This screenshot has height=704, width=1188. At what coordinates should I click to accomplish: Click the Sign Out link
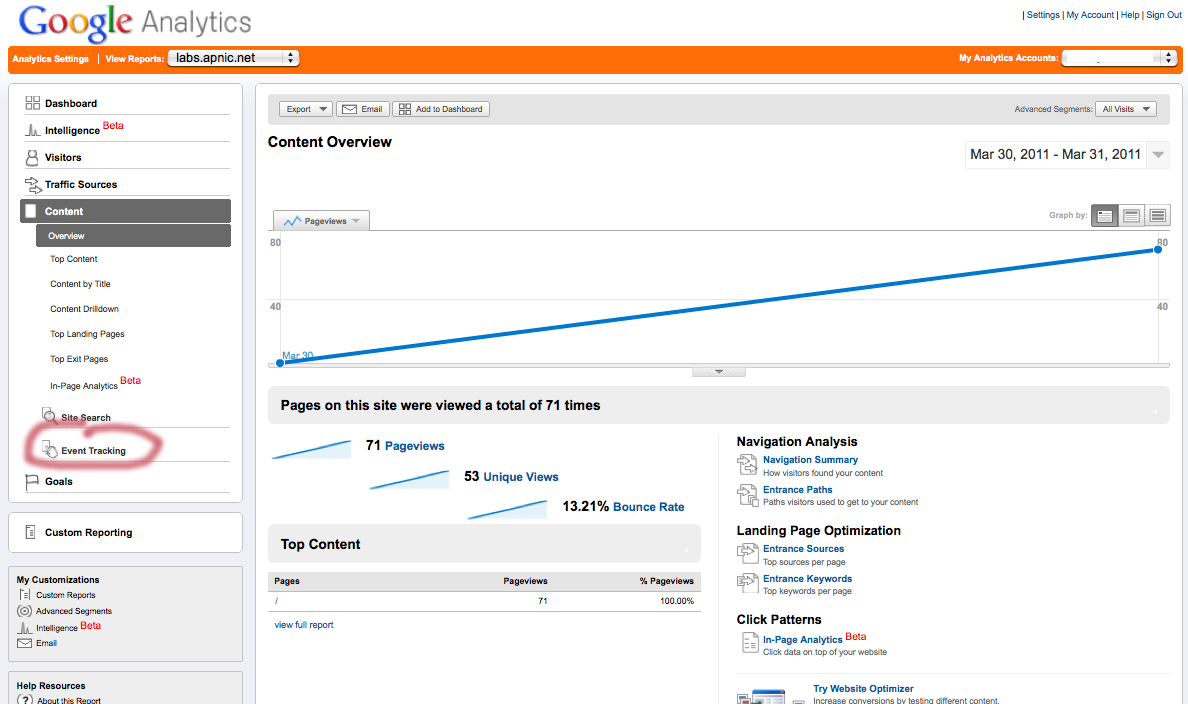point(1164,15)
